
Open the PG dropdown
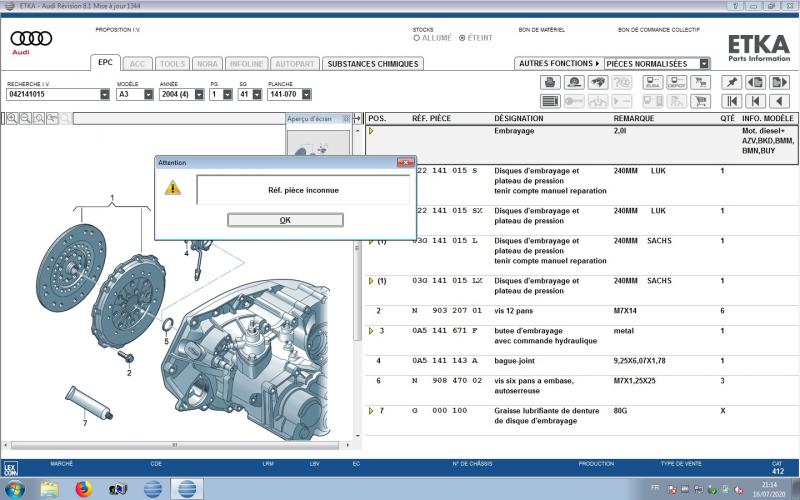(228, 94)
